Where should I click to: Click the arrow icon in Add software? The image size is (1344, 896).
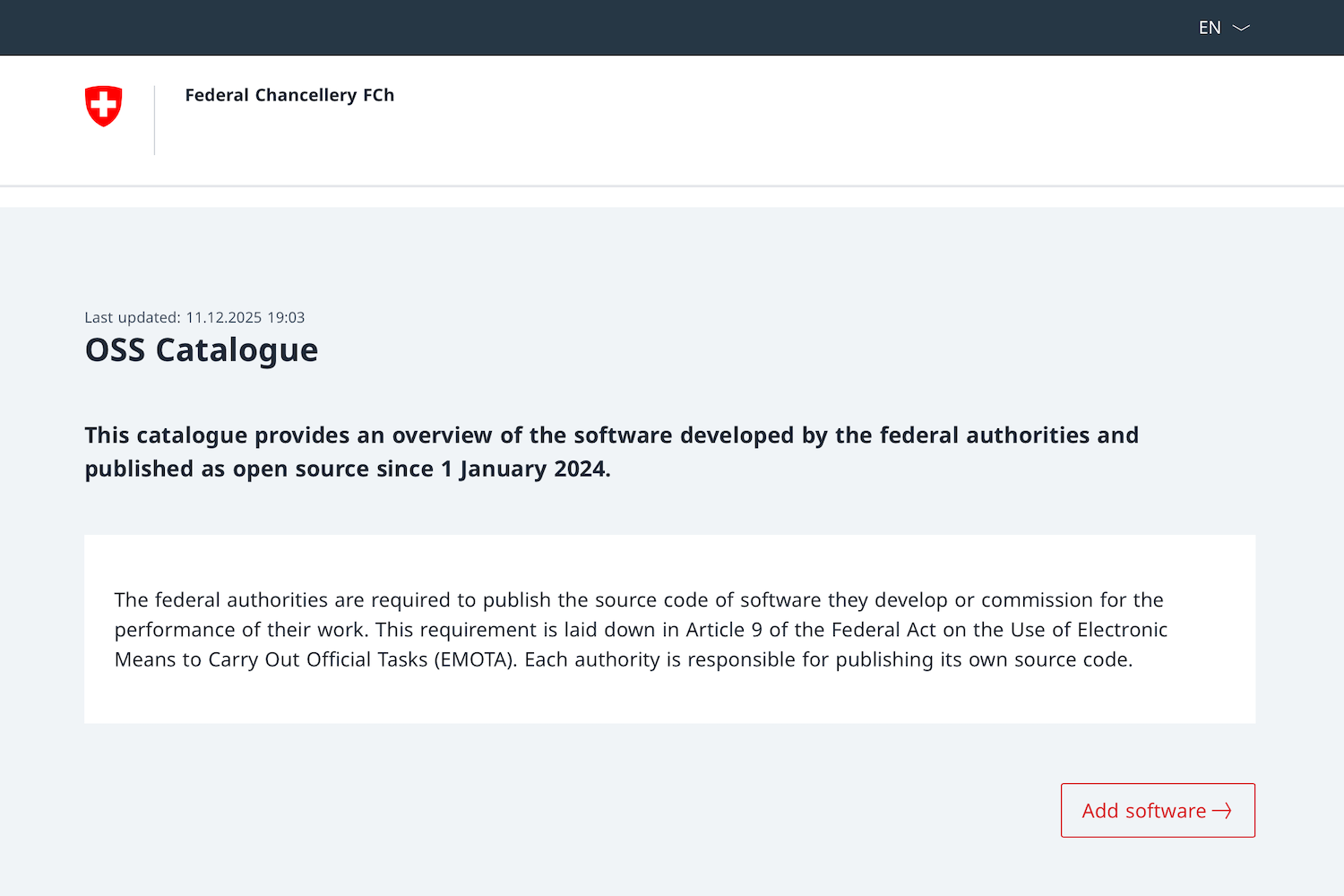[x=1222, y=811]
